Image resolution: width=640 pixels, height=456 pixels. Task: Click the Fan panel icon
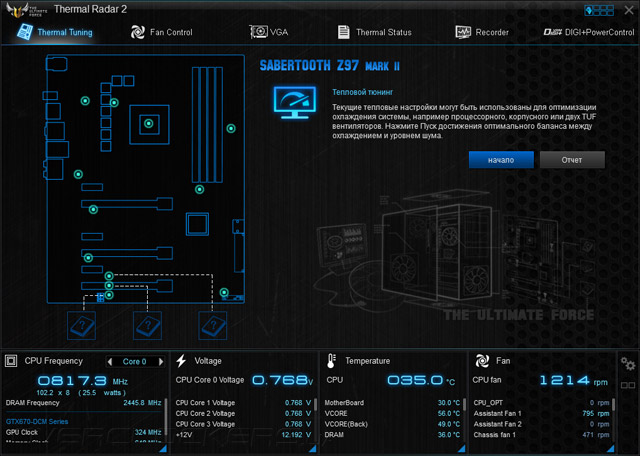(482, 361)
